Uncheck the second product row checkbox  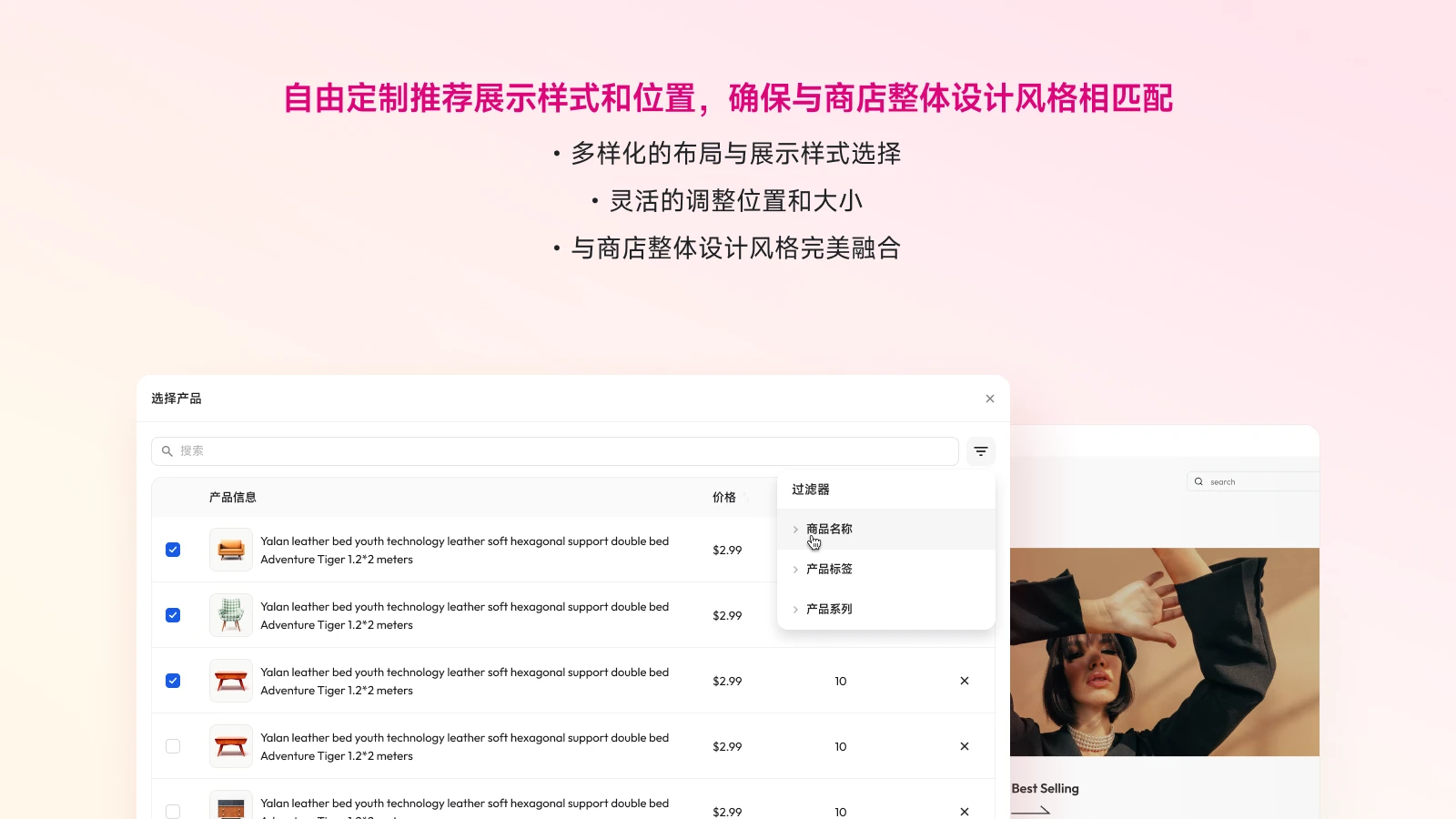(173, 615)
